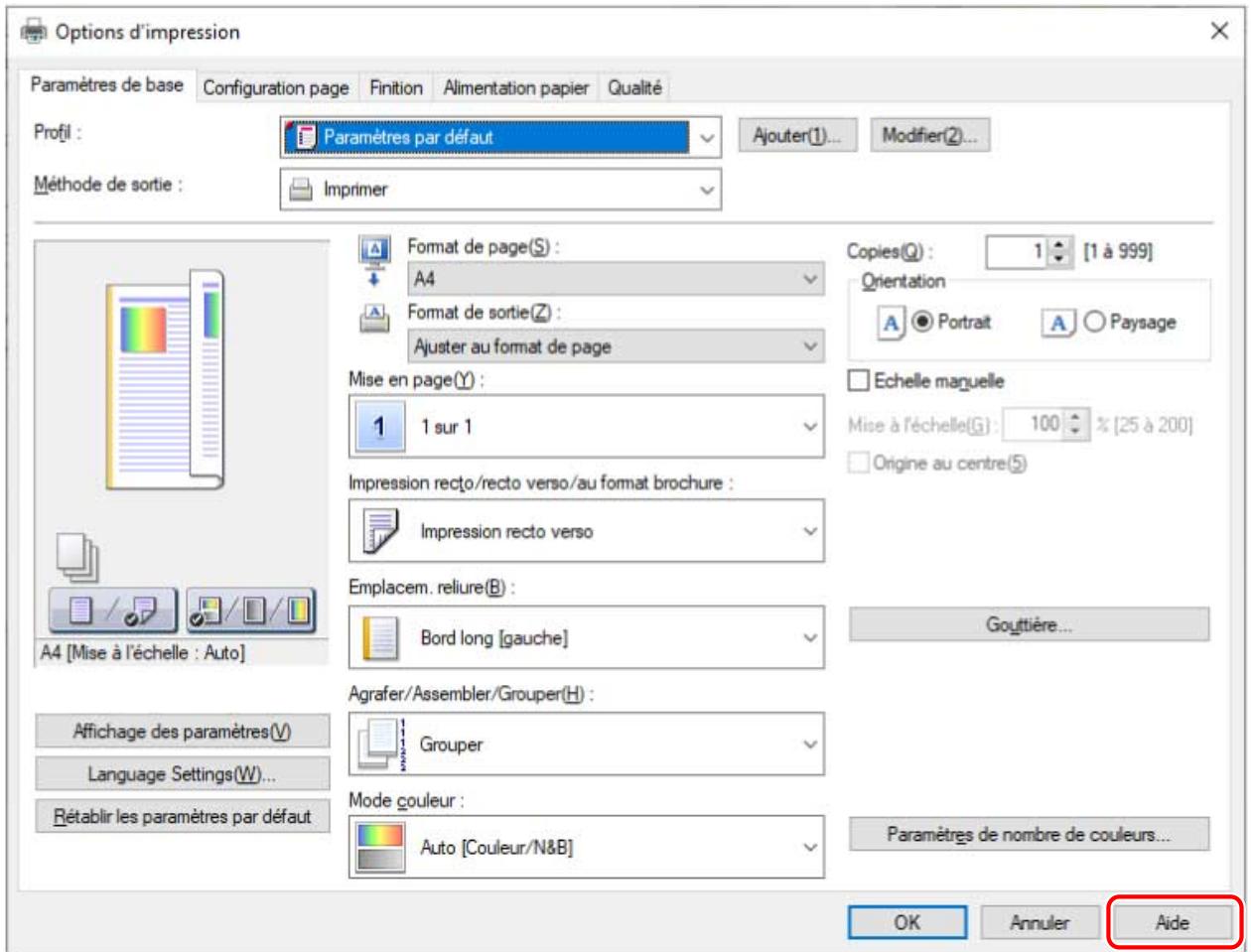
Task: Toggle one-sided/two-sided preview button
Action: pyautogui.click(x=113, y=610)
